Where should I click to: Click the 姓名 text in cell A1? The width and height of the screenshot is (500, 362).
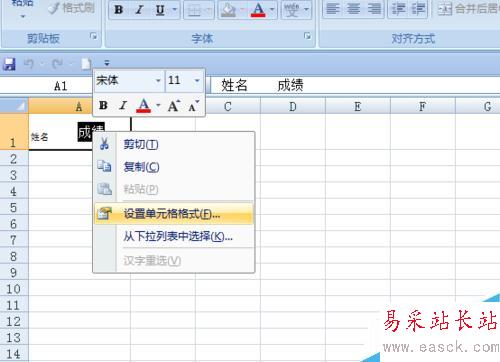(x=39, y=137)
